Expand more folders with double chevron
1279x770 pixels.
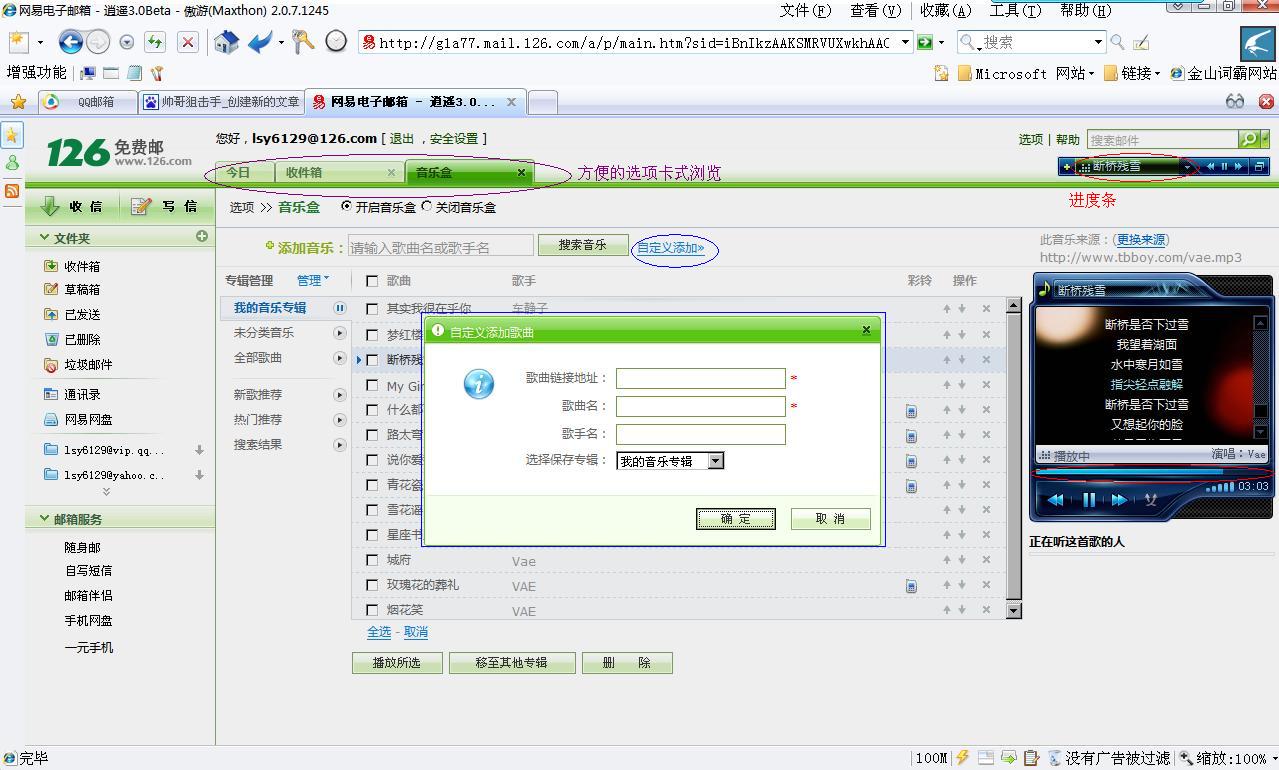[x=106, y=492]
